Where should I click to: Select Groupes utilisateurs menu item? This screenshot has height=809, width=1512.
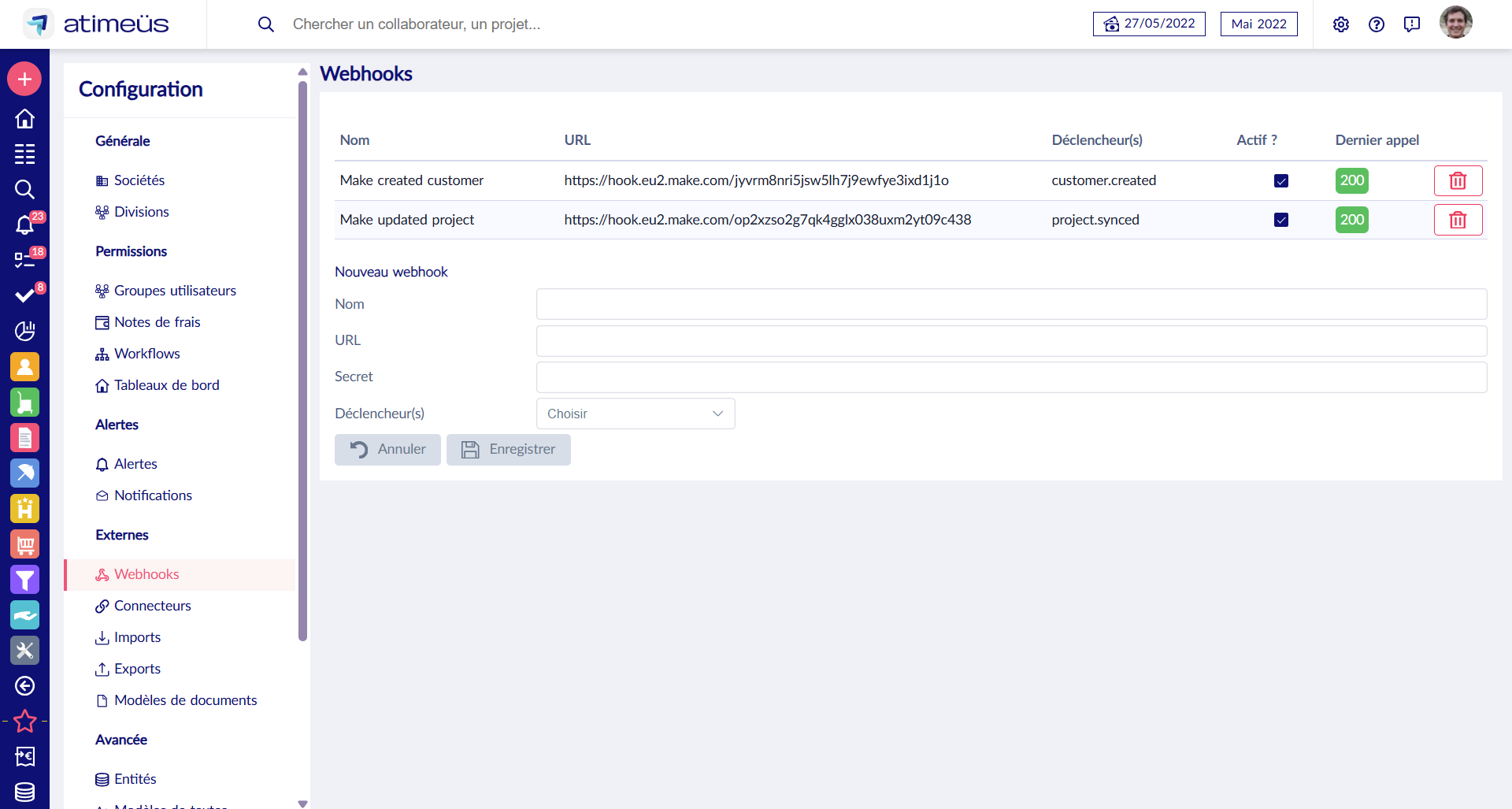tap(175, 291)
